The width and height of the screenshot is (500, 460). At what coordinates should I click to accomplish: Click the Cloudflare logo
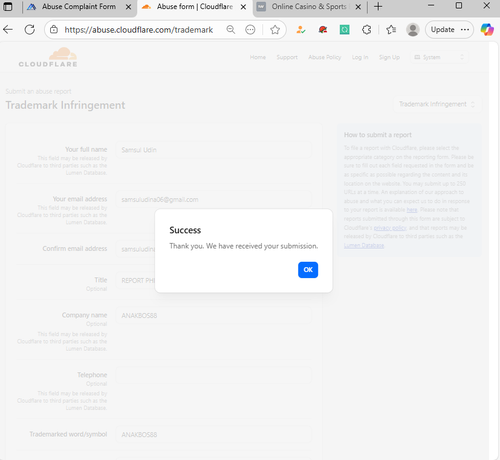[48, 57]
